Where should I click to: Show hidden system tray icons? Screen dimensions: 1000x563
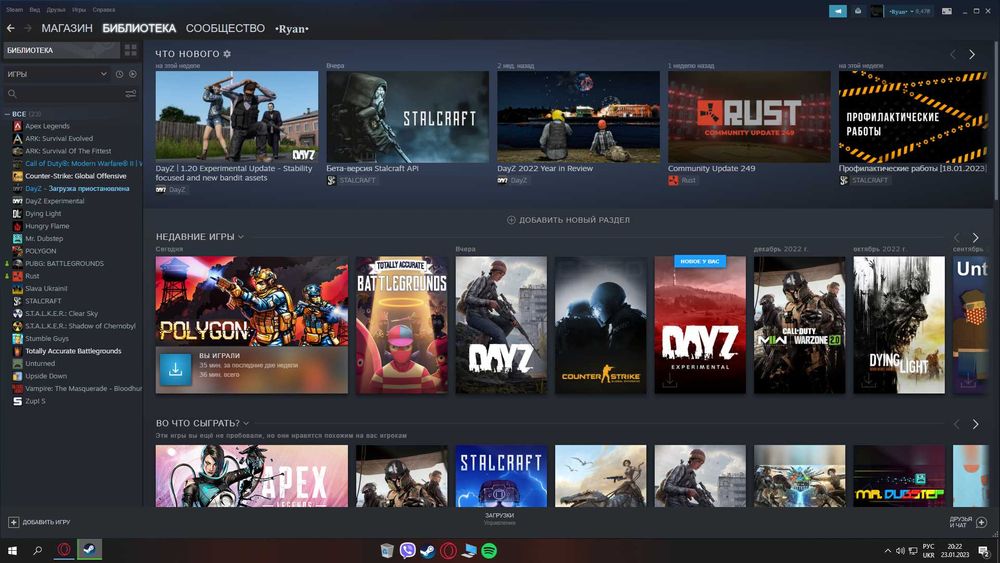click(887, 551)
